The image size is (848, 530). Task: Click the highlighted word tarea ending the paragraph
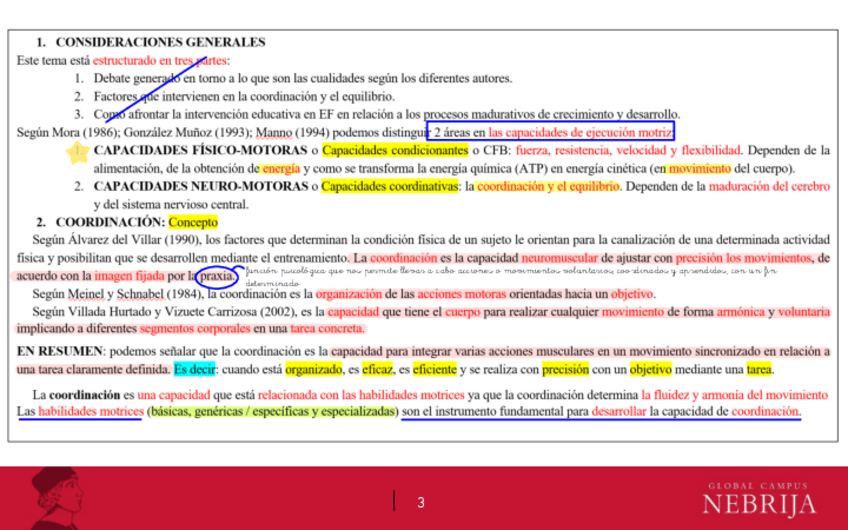coord(759,369)
